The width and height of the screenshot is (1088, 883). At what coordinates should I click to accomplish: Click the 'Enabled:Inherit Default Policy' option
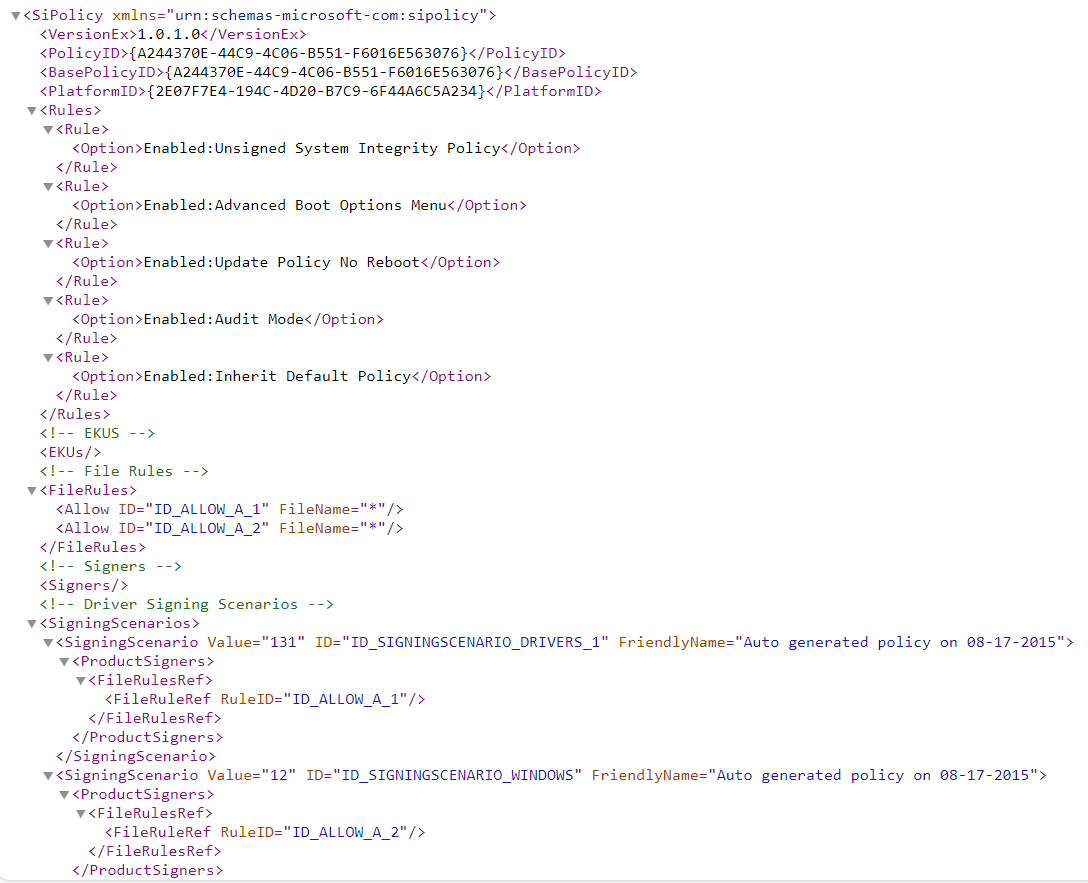[278, 376]
